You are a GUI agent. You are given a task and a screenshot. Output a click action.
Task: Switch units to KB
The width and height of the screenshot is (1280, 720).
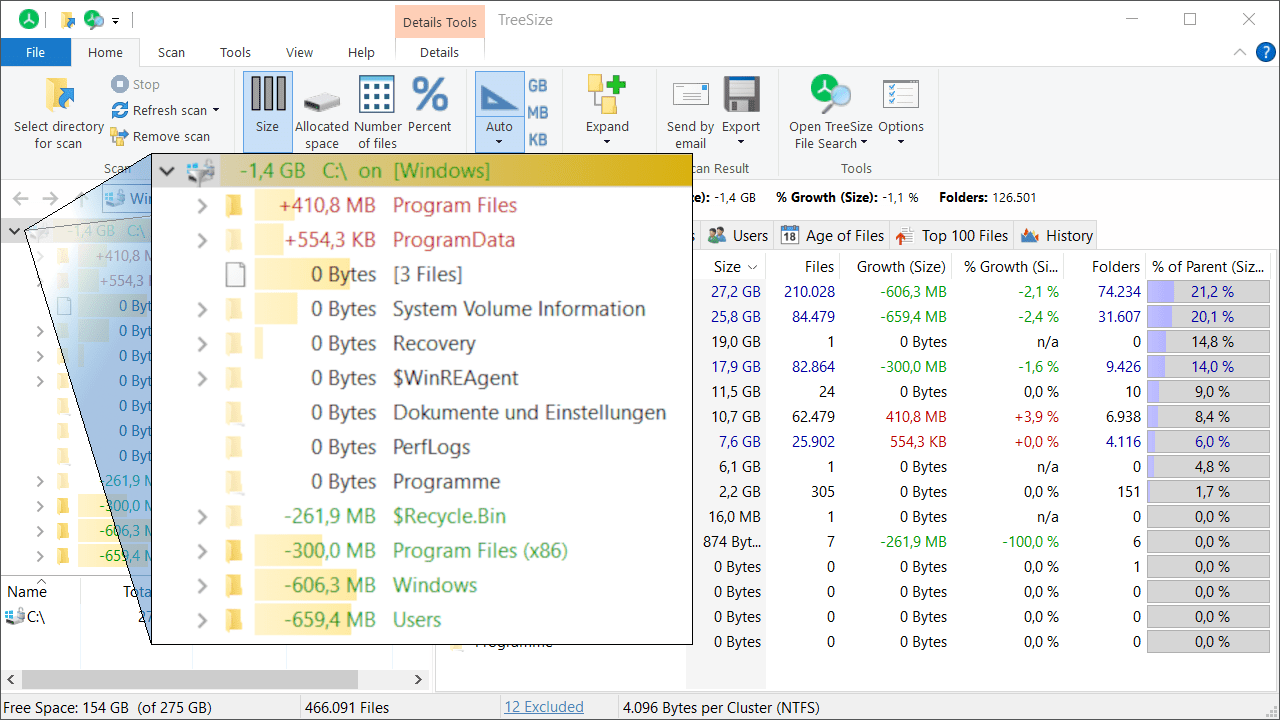tap(539, 139)
